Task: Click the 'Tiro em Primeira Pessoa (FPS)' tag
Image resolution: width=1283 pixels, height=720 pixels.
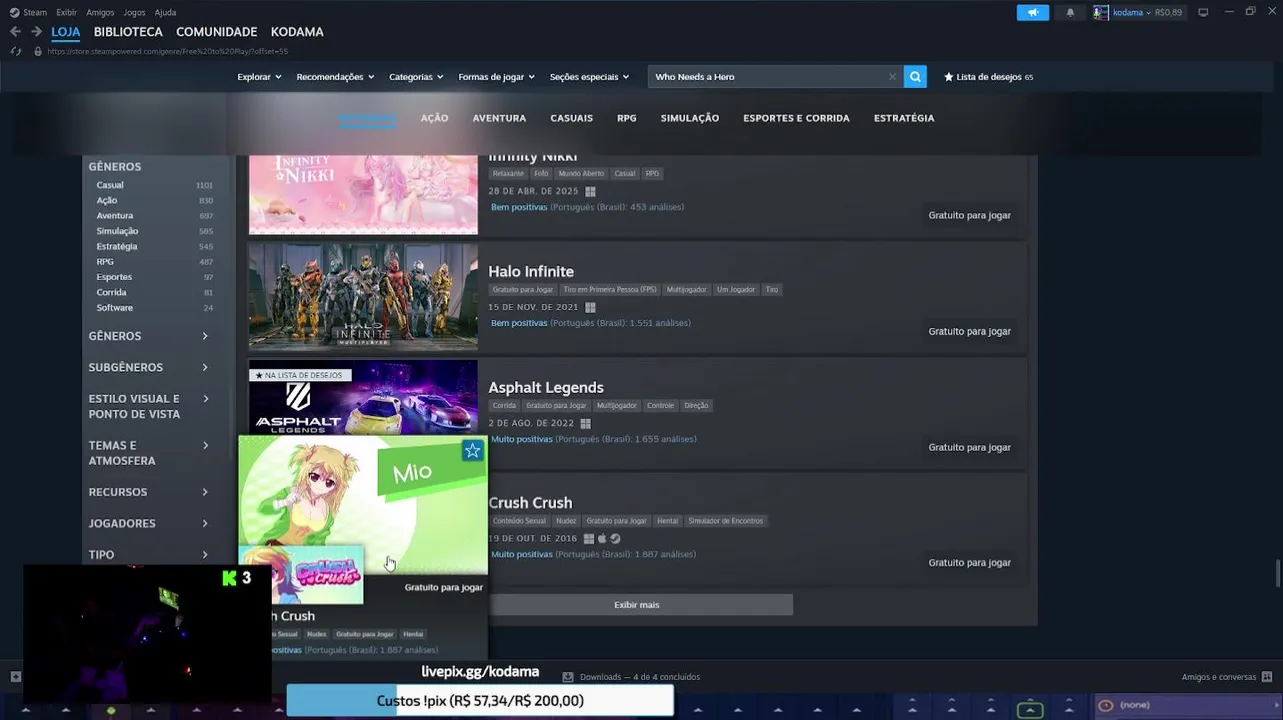Action: pos(610,290)
